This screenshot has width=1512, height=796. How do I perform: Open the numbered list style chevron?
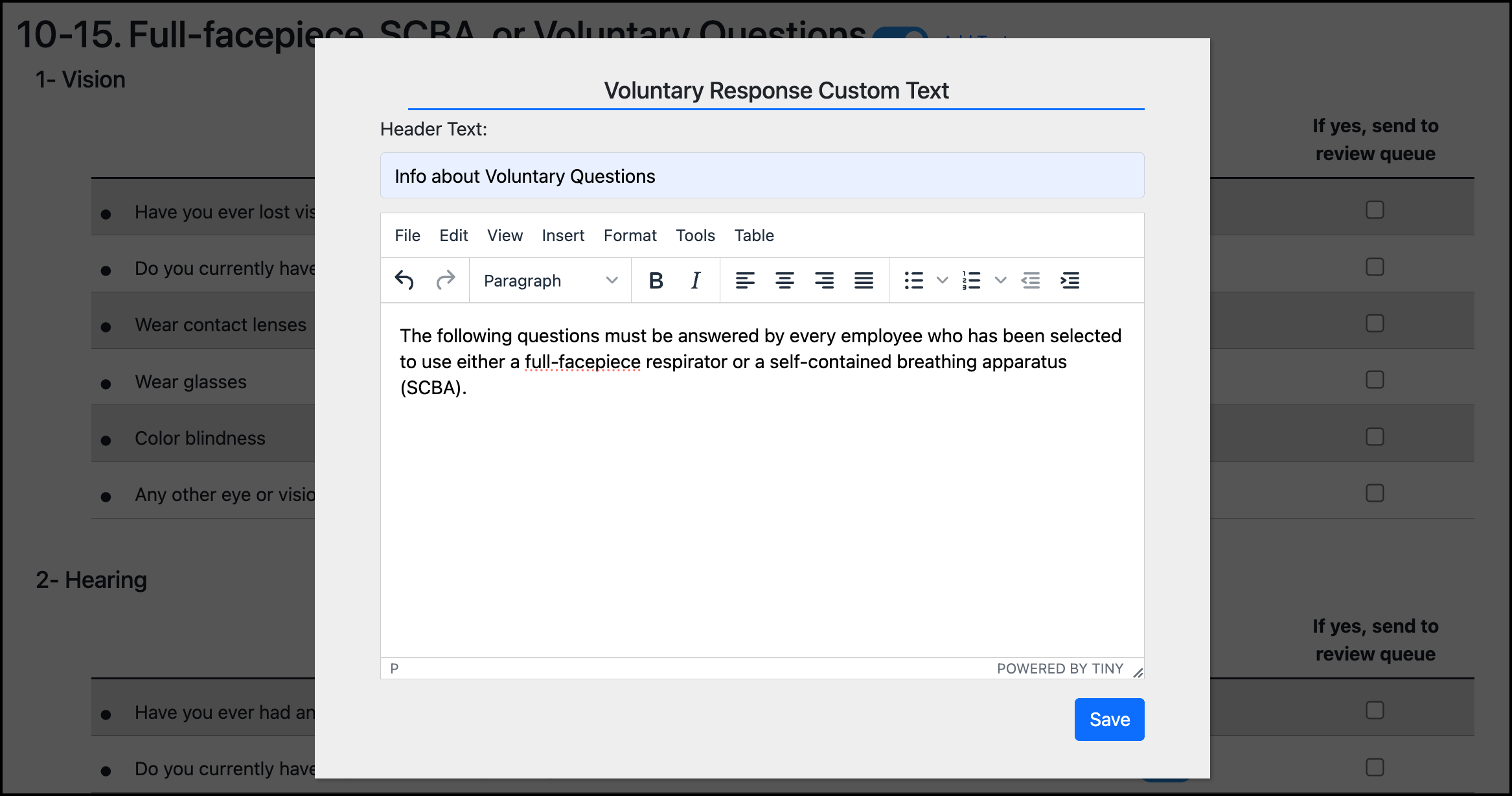(1001, 280)
